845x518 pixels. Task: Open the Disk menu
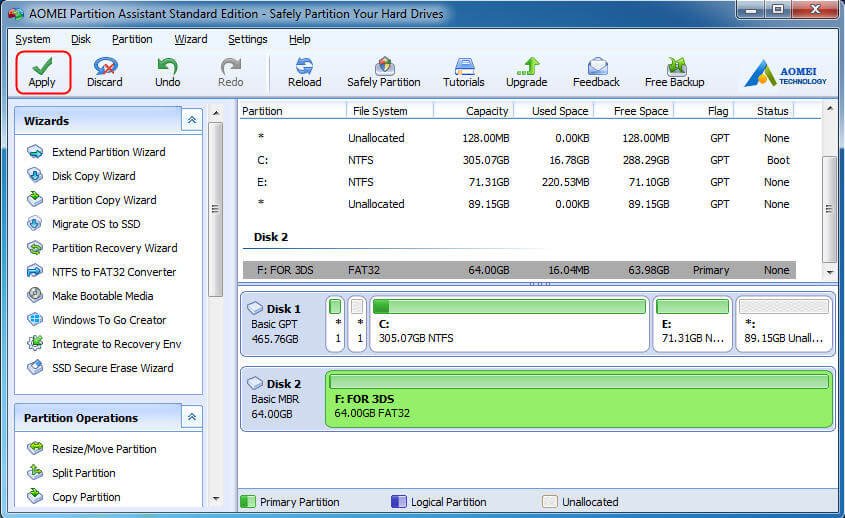(x=81, y=39)
